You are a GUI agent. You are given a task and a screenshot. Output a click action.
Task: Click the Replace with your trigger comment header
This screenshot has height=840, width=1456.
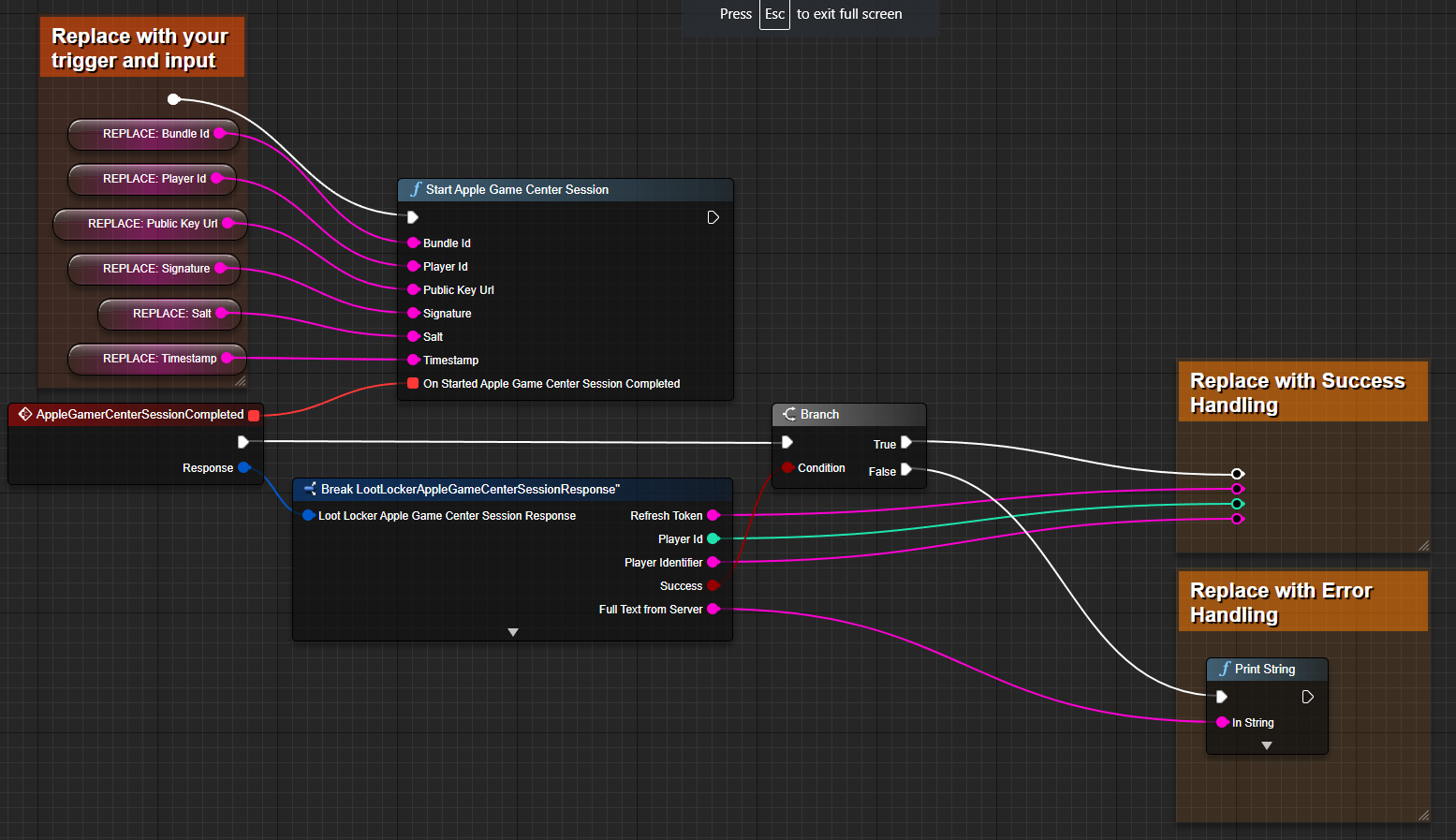tap(141, 48)
